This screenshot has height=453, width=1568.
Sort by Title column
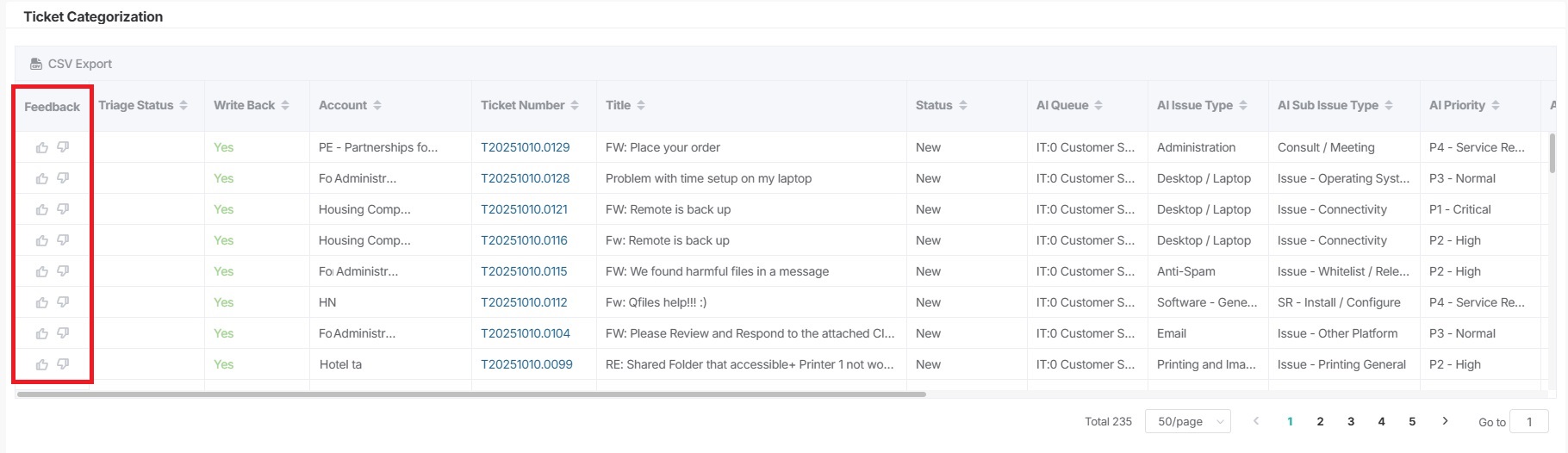pyautogui.click(x=641, y=105)
